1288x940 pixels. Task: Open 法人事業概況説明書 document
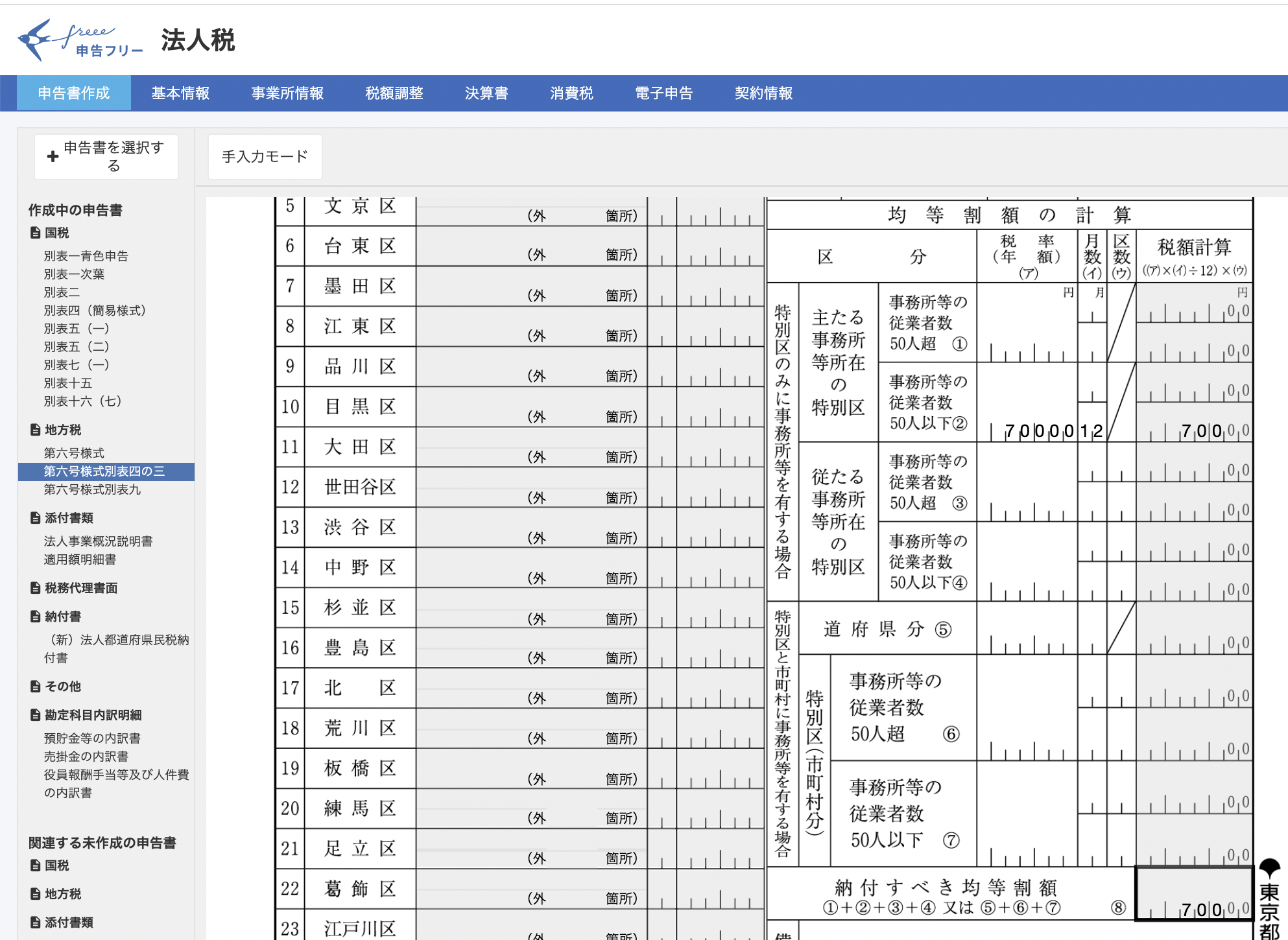98,541
